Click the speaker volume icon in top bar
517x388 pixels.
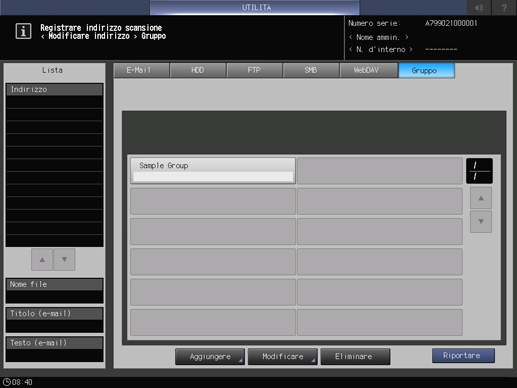click(x=479, y=7)
